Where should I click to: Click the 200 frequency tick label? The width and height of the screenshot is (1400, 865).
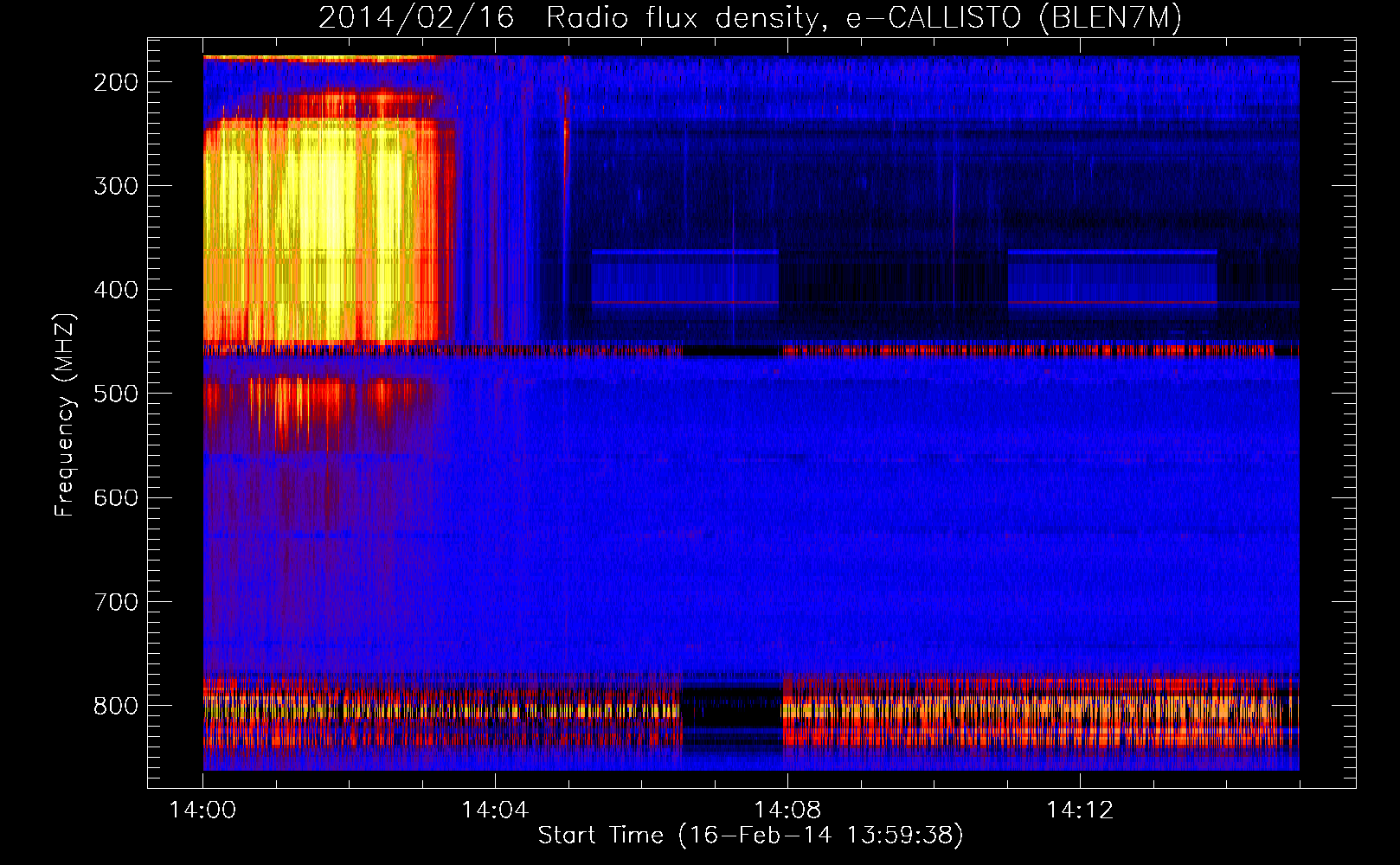[116, 82]
